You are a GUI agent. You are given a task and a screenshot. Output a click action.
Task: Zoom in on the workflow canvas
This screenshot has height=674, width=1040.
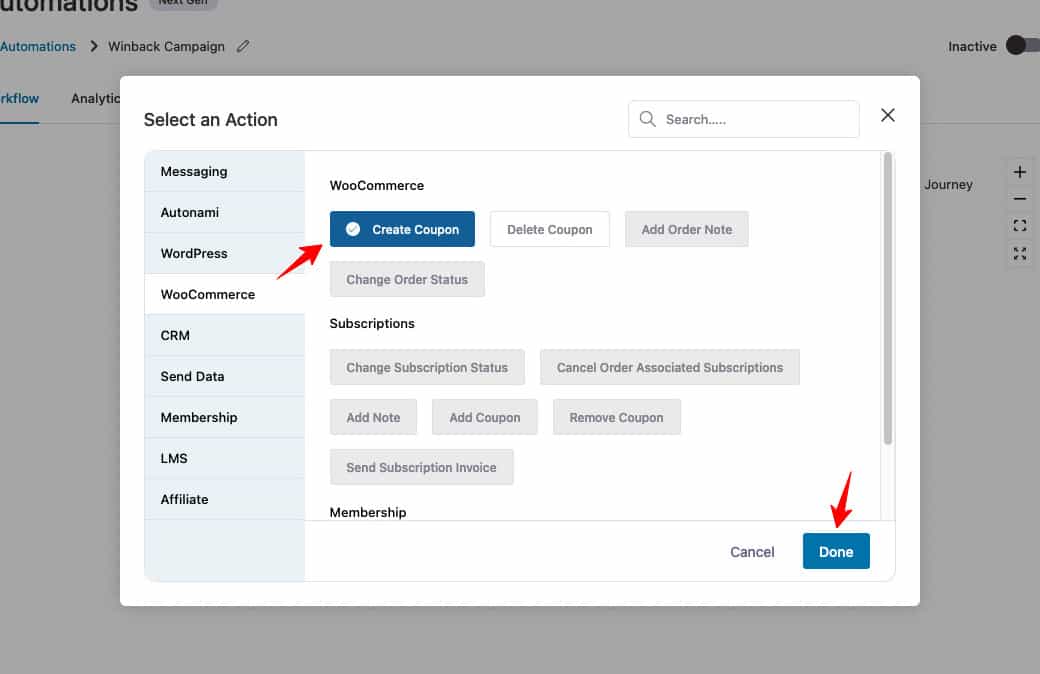1020,171
